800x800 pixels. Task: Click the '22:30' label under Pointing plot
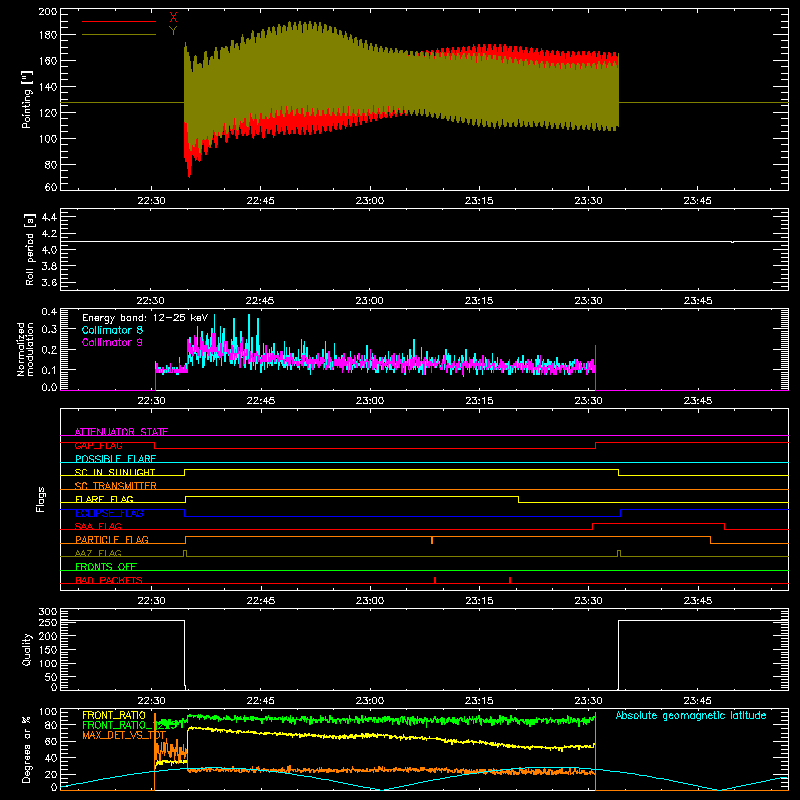(x=152, y=201)
